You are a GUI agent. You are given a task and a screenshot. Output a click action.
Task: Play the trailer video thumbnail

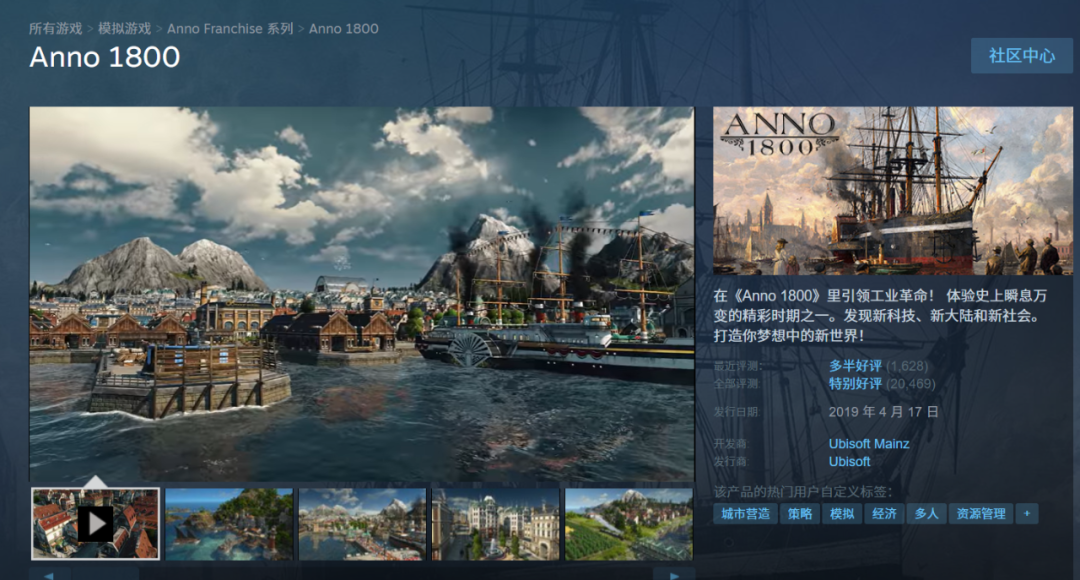point(96,524)
